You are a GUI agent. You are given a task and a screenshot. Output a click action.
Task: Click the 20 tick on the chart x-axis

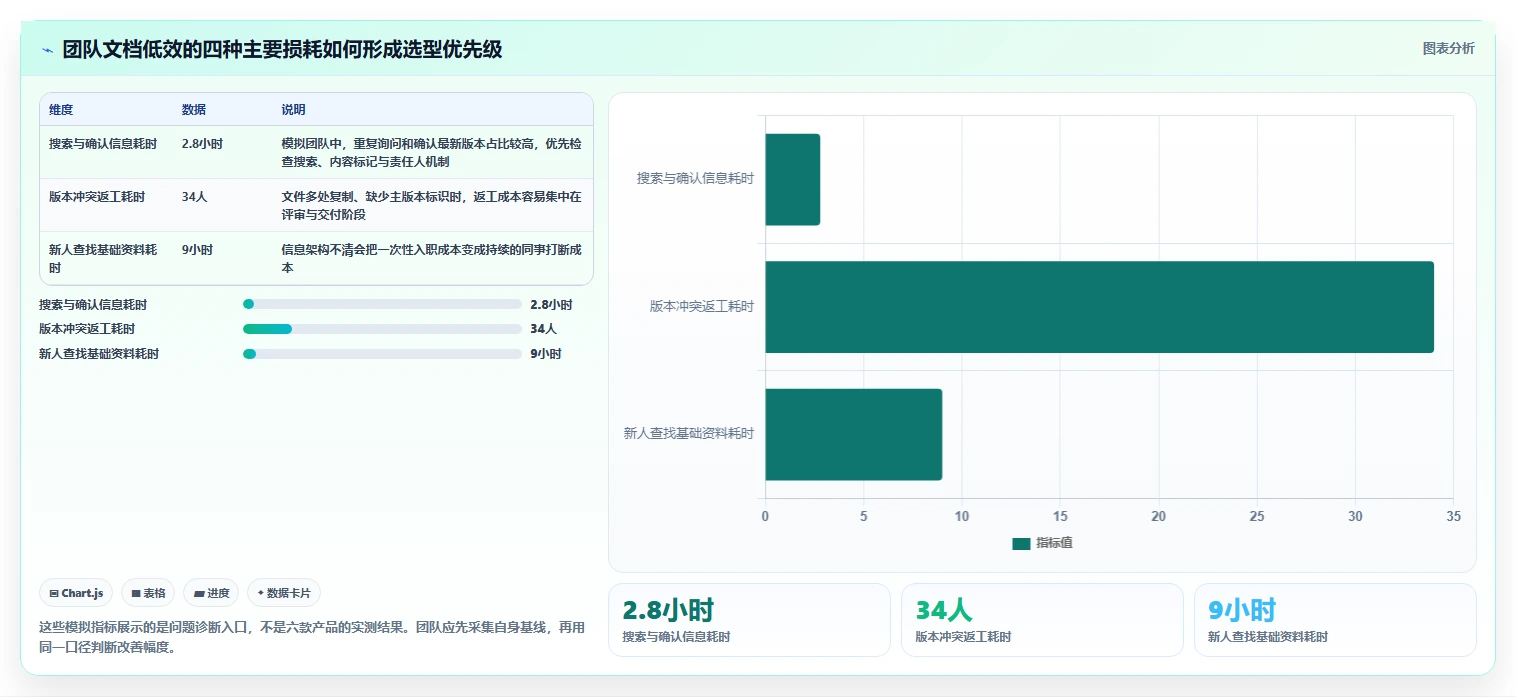1159,516
